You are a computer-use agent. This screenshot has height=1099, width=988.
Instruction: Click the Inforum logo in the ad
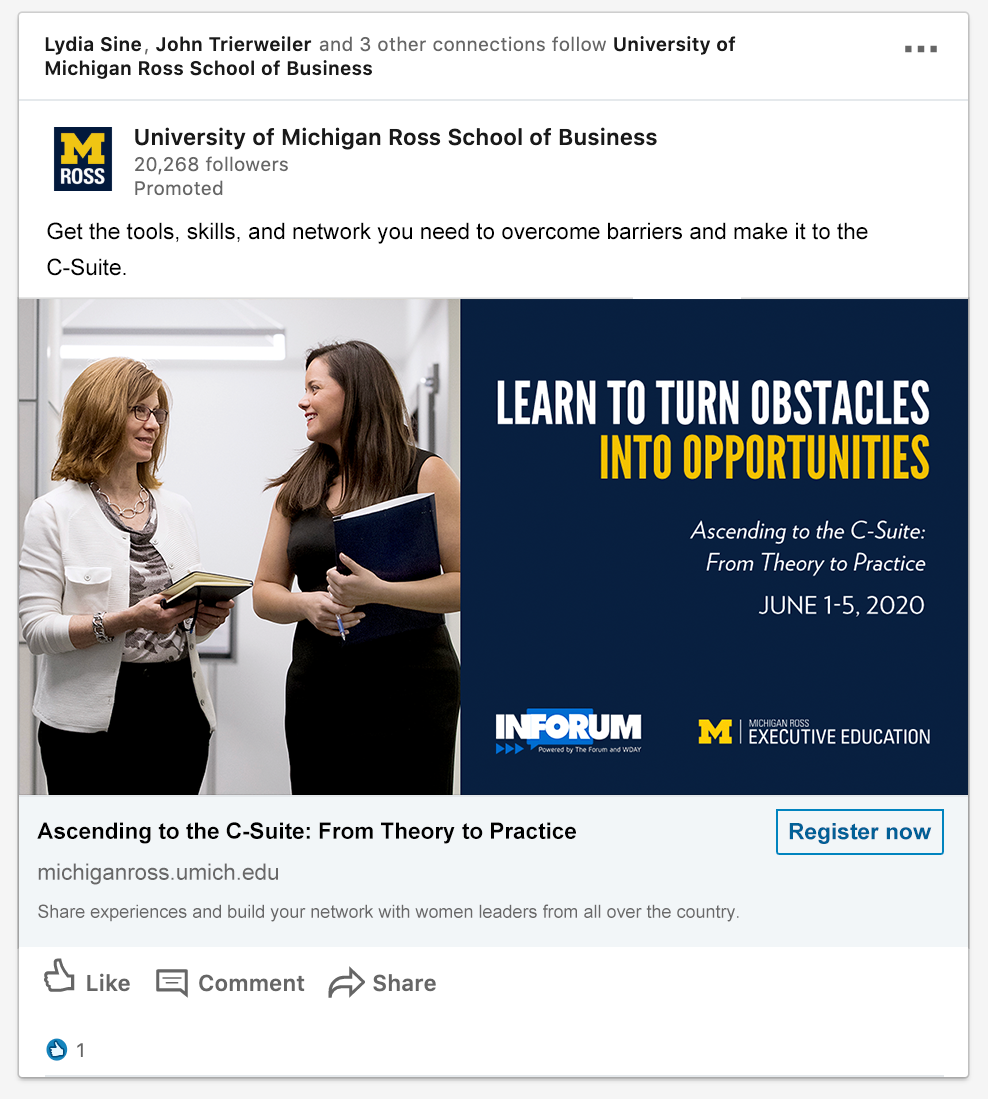pos(568,731)
